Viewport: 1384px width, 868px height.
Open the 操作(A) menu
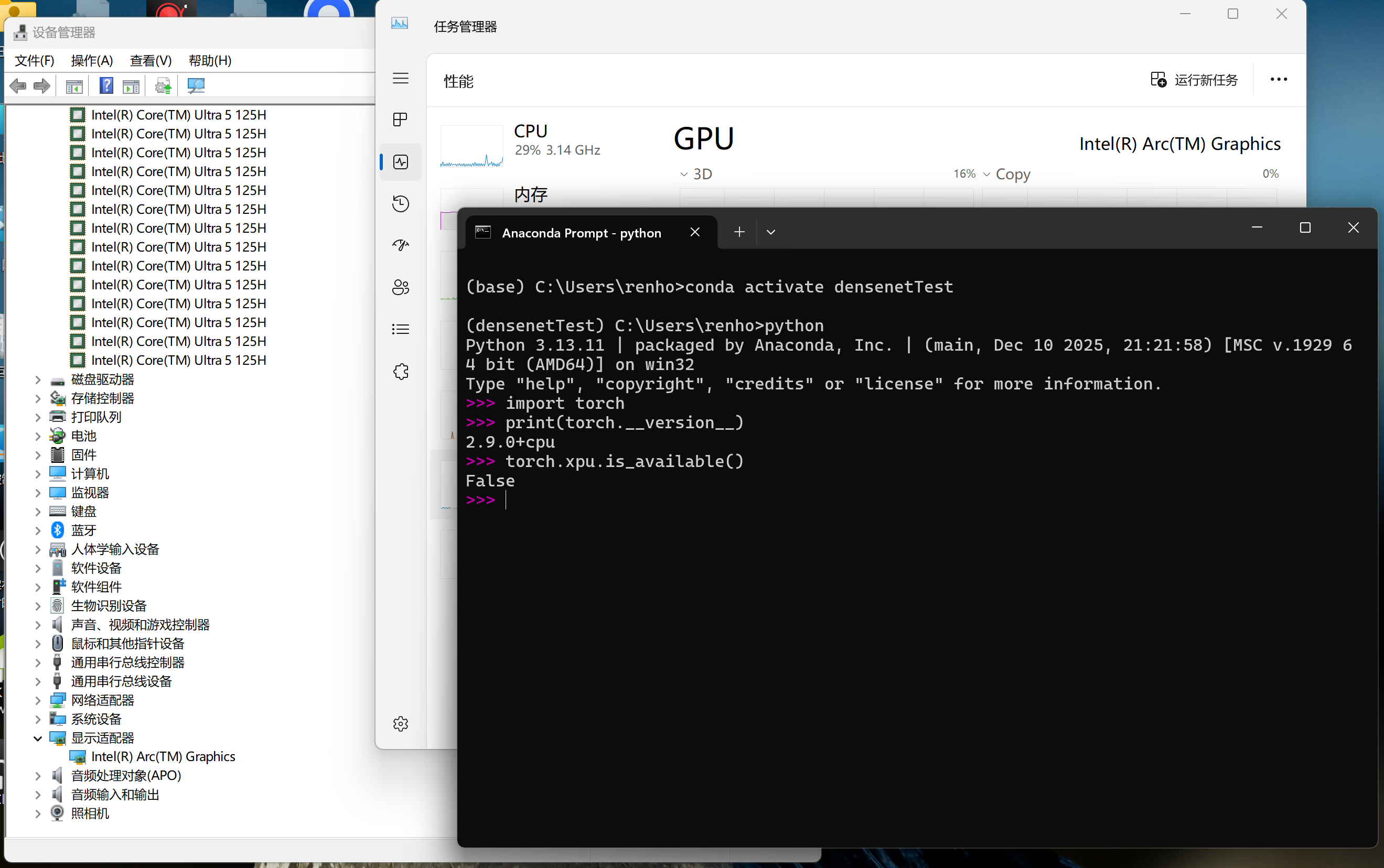tap(92, 60)
